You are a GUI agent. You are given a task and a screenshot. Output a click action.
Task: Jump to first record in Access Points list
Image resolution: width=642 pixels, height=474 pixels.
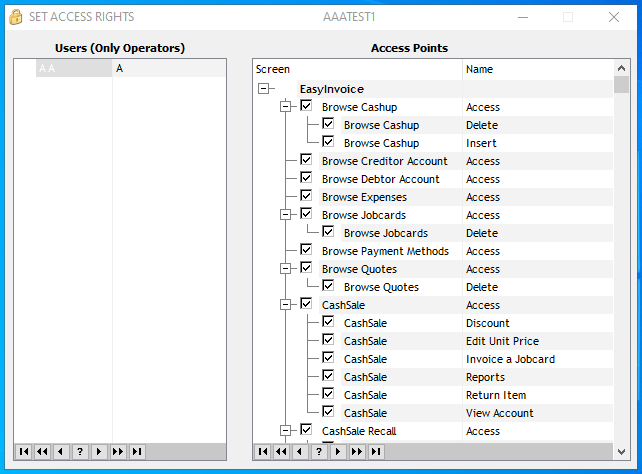[263, 451]
